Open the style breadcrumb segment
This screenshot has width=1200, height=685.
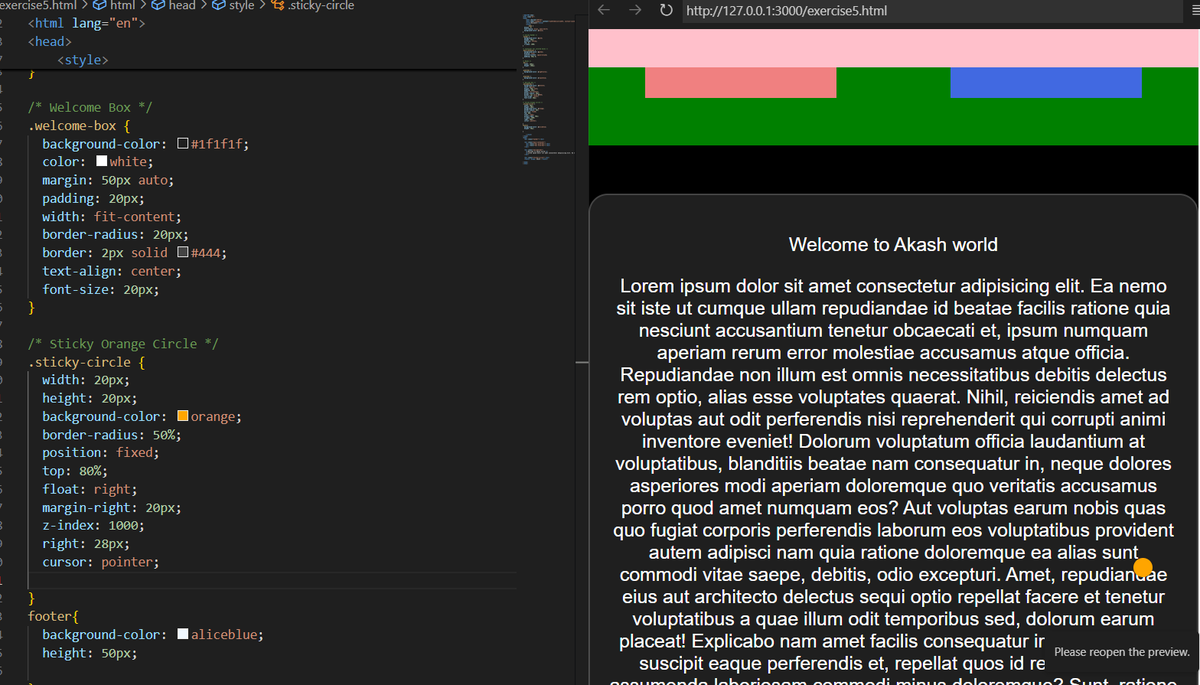coord(241,6)
